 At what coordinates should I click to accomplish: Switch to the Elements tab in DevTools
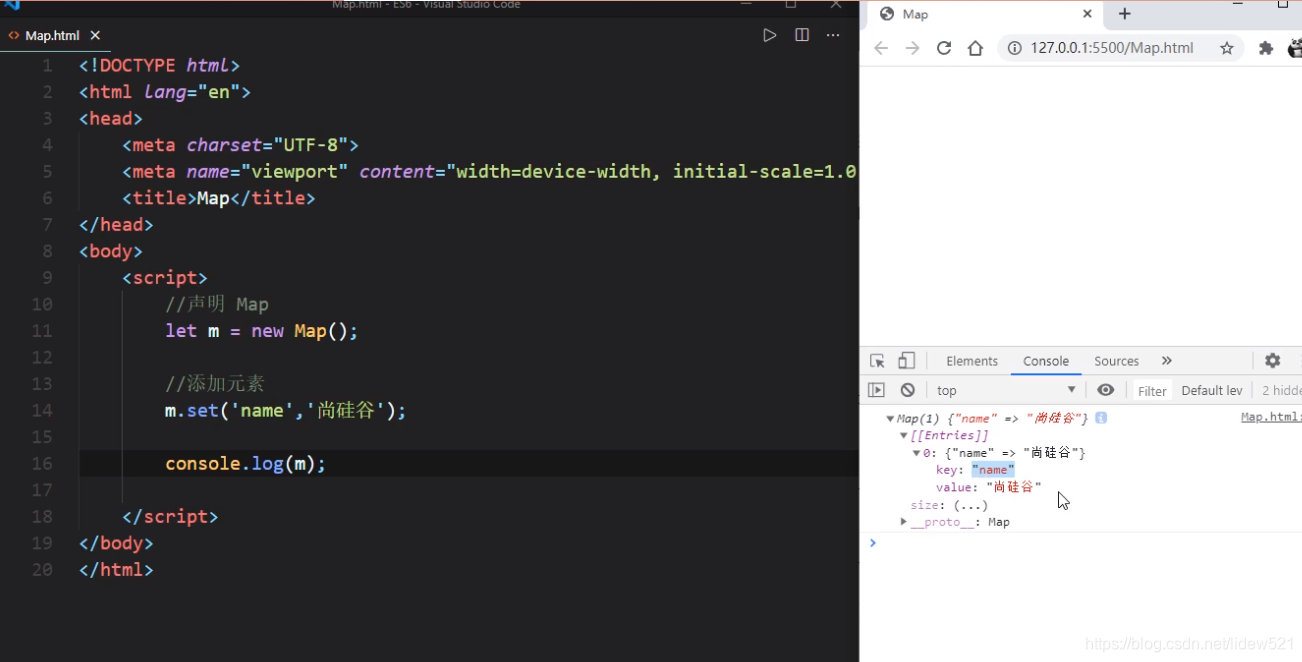click(971, 361)
